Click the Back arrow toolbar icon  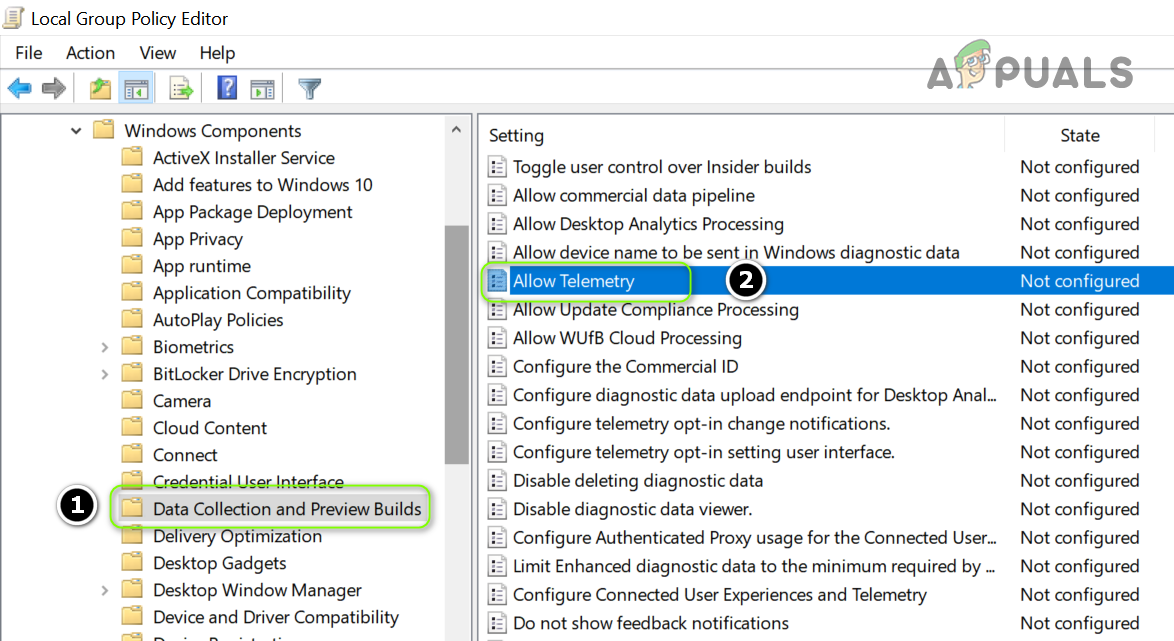[19, 89]
